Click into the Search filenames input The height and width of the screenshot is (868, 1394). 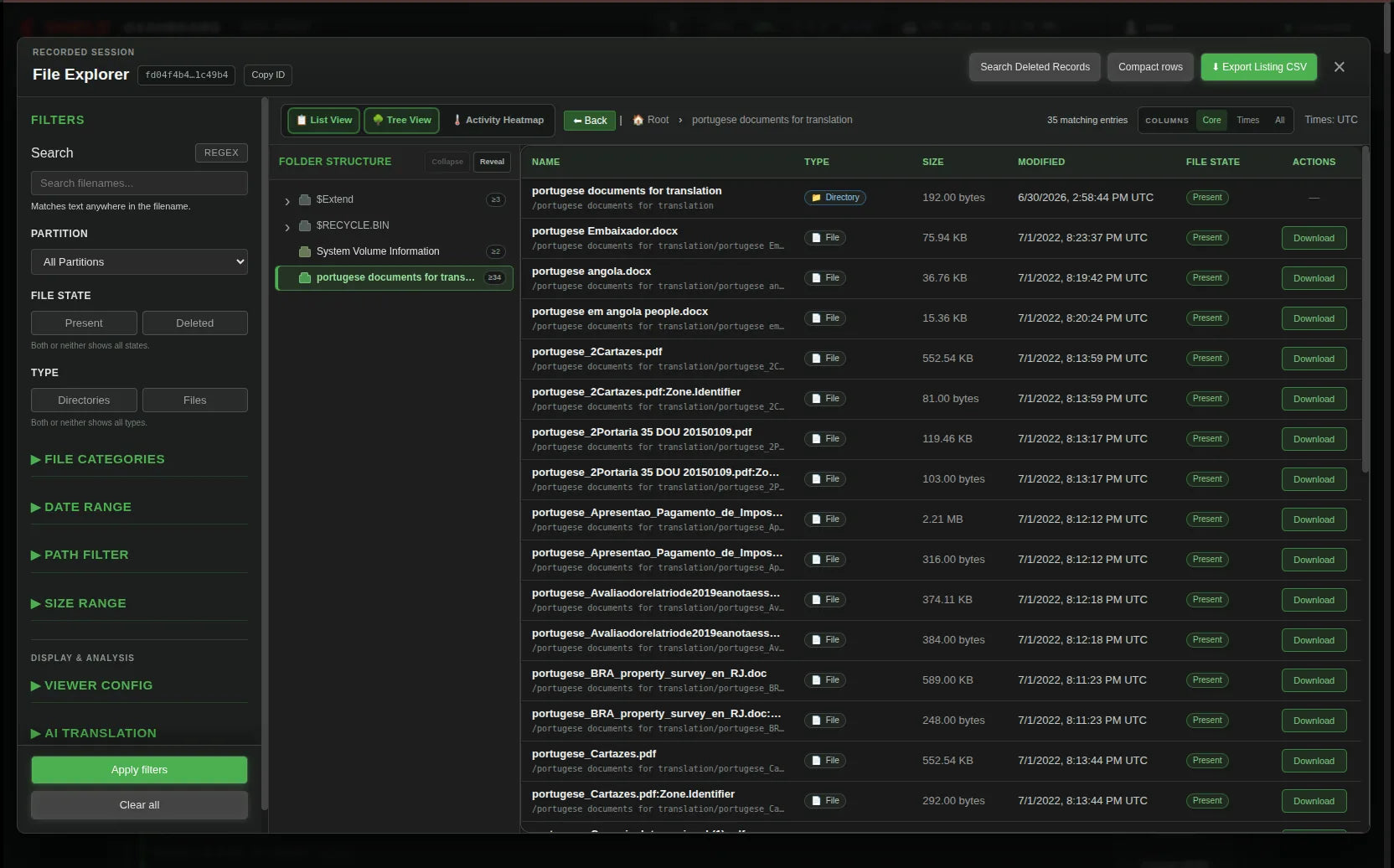(x=139, y=183)
